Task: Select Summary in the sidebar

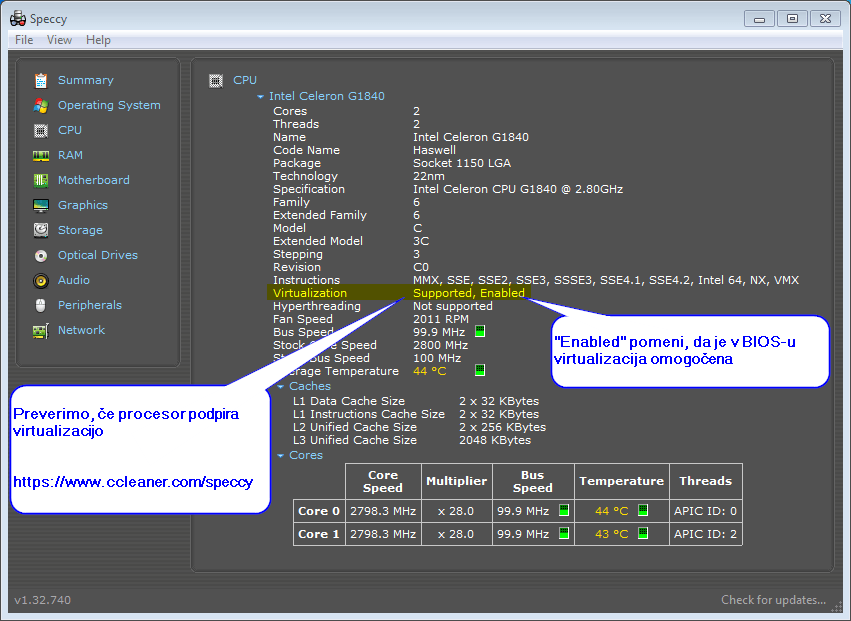Action: point(86,80)
